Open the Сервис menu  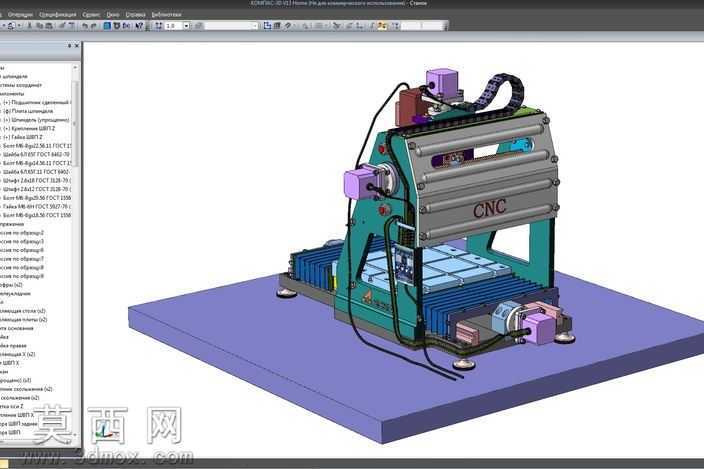coord(91,14)
